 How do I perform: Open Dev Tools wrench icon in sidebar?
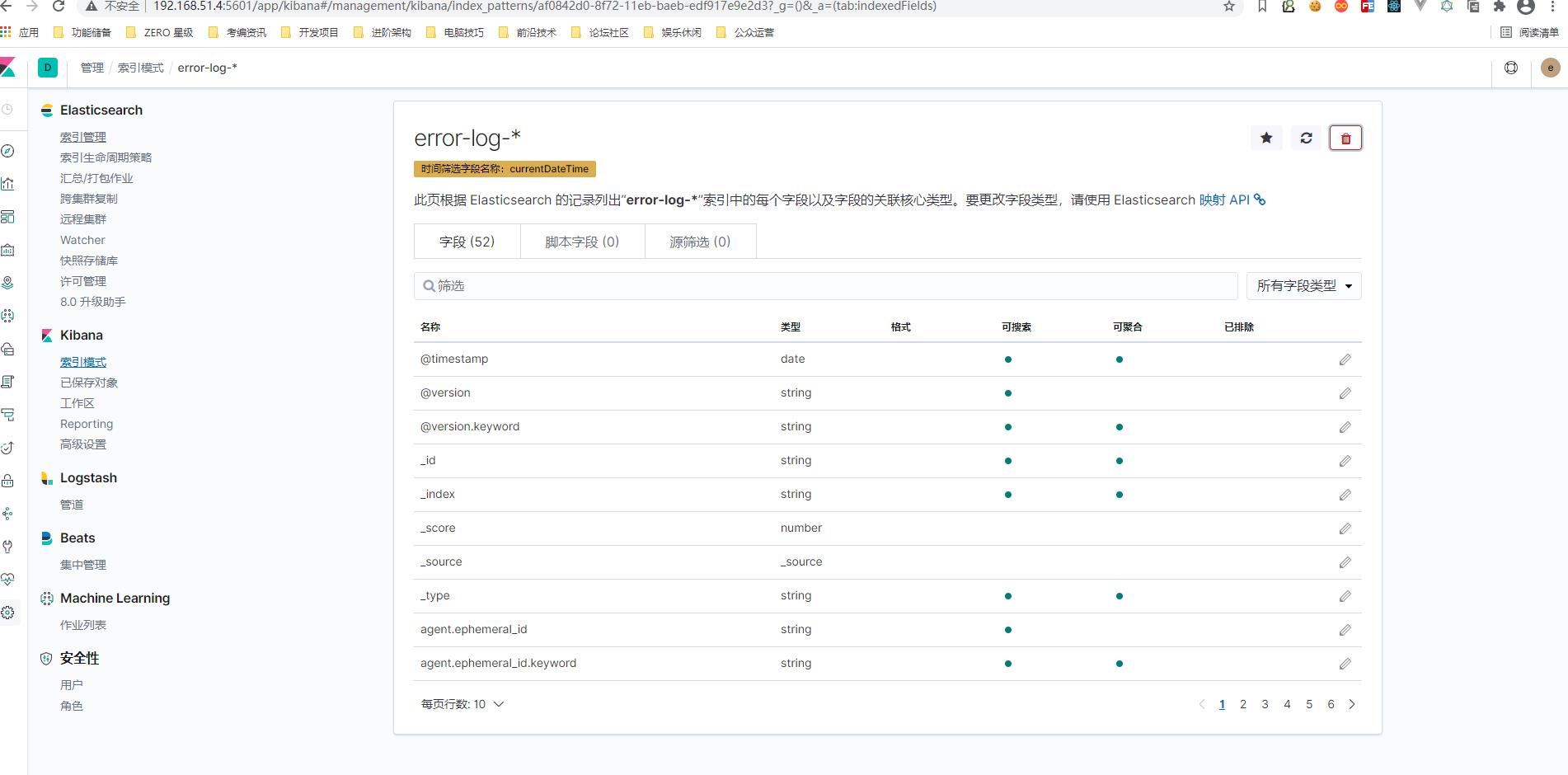pyautogui.click(x=7, y=547)
